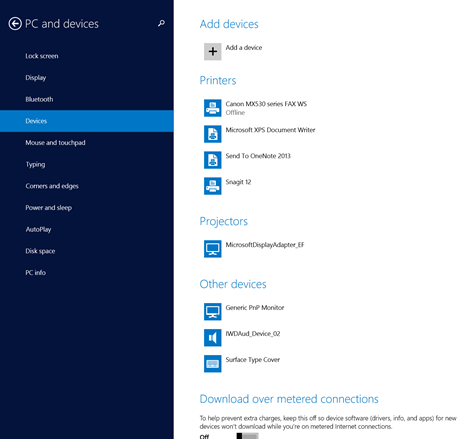Click the plus icon to add a device
468x439 pixels.
[x=213, y=52]
